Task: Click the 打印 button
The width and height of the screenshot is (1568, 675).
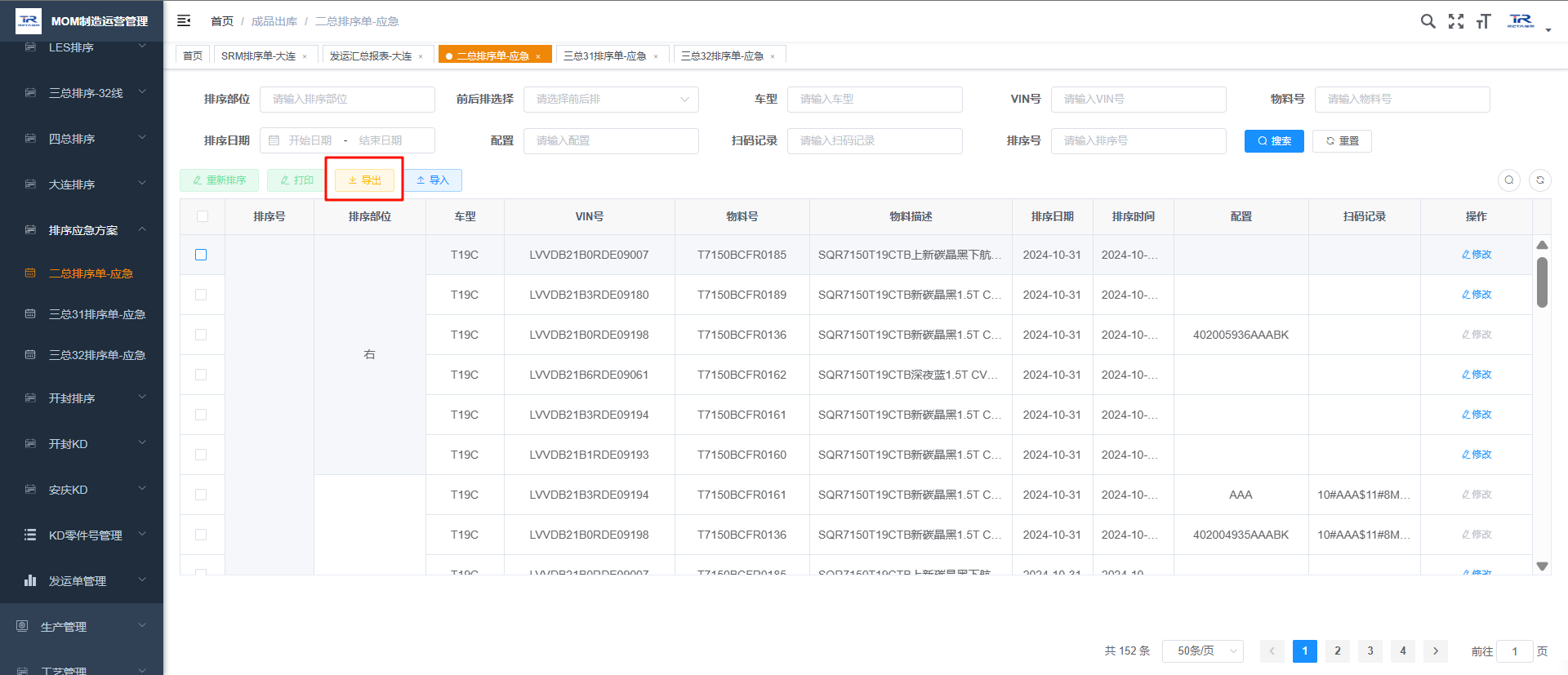Action: tap(296, 180)
